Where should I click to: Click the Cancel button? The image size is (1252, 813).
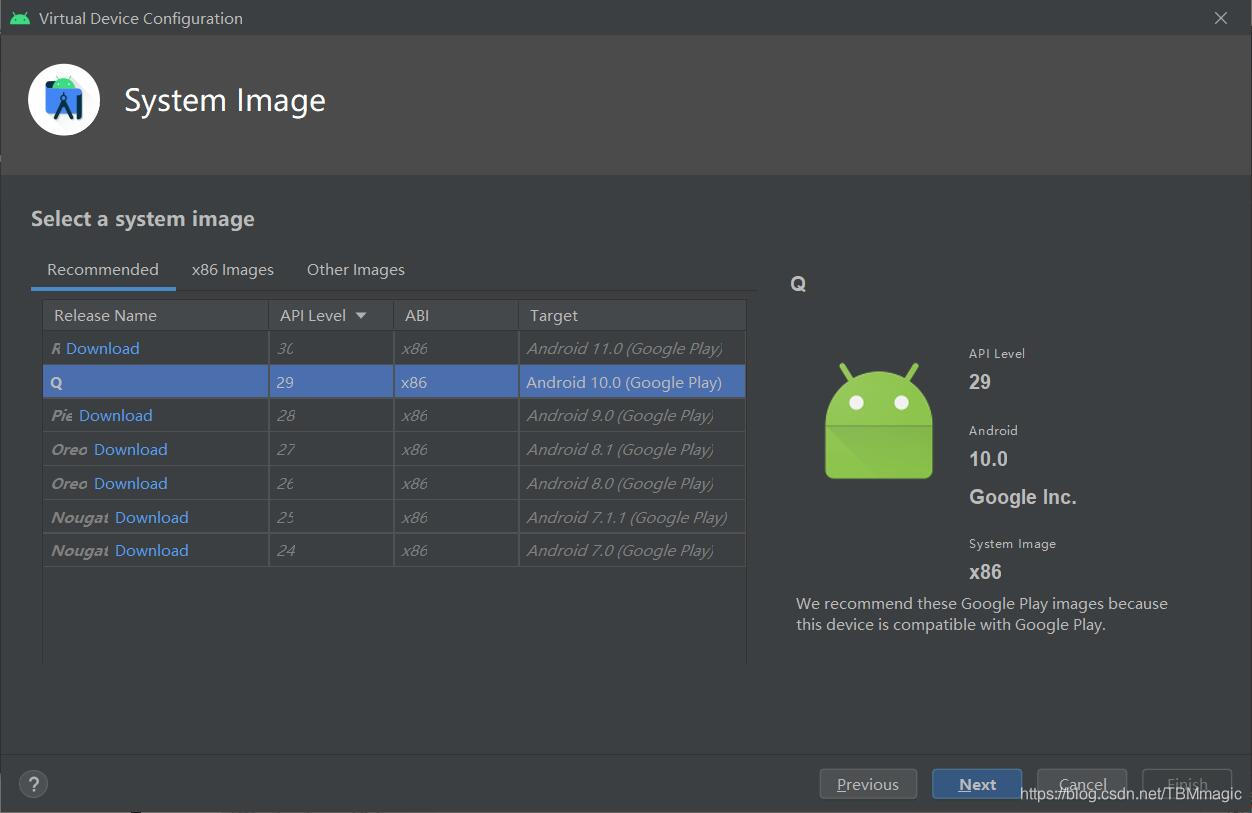click(1082, 784)
